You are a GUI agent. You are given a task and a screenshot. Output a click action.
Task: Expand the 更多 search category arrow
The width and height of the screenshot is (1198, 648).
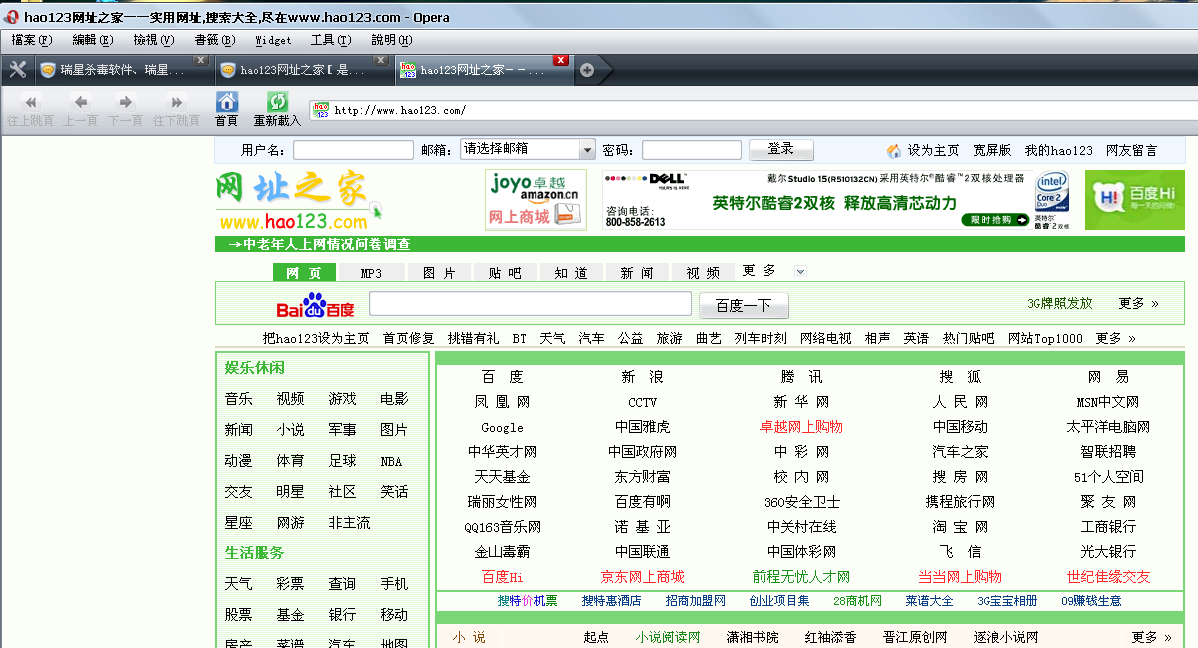coord(800,272)
